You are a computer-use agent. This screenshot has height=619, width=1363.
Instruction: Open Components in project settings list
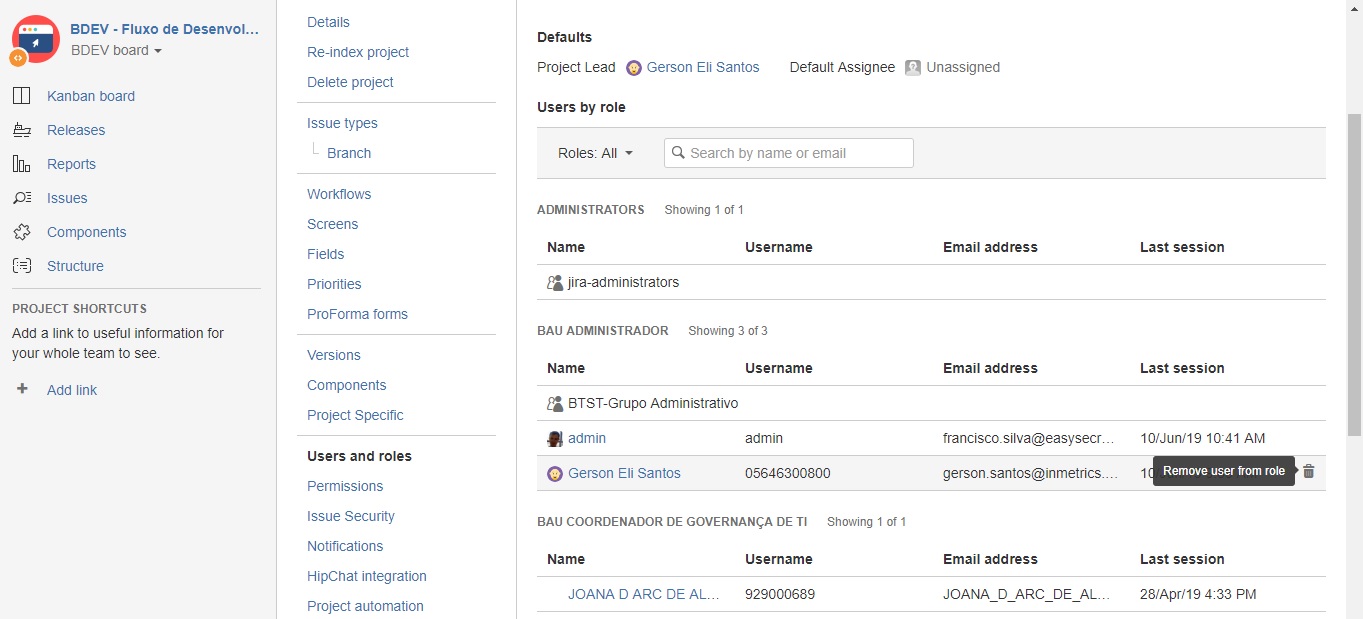(x=347, y=385)
